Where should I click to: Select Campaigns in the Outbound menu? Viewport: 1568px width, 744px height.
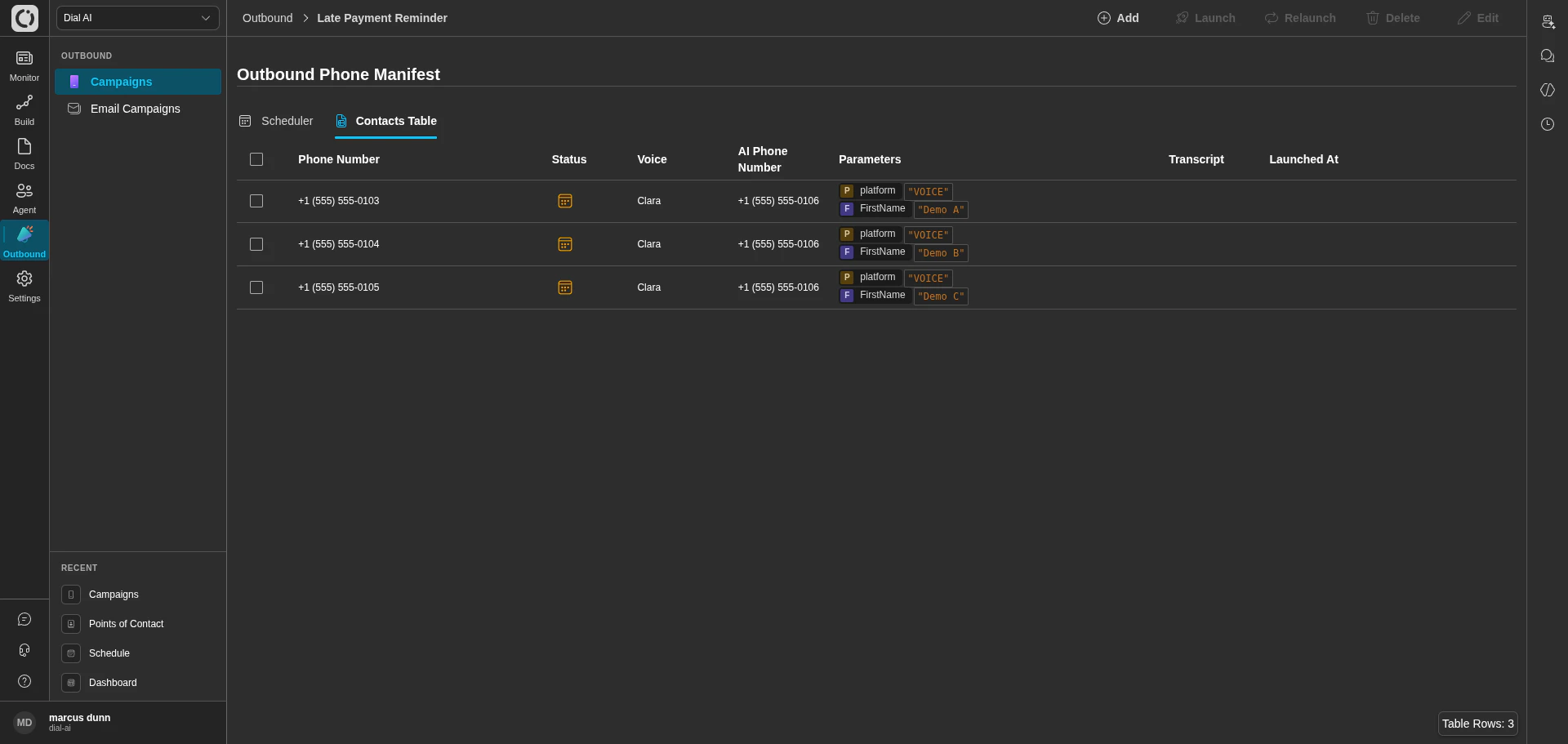[138, 82]
